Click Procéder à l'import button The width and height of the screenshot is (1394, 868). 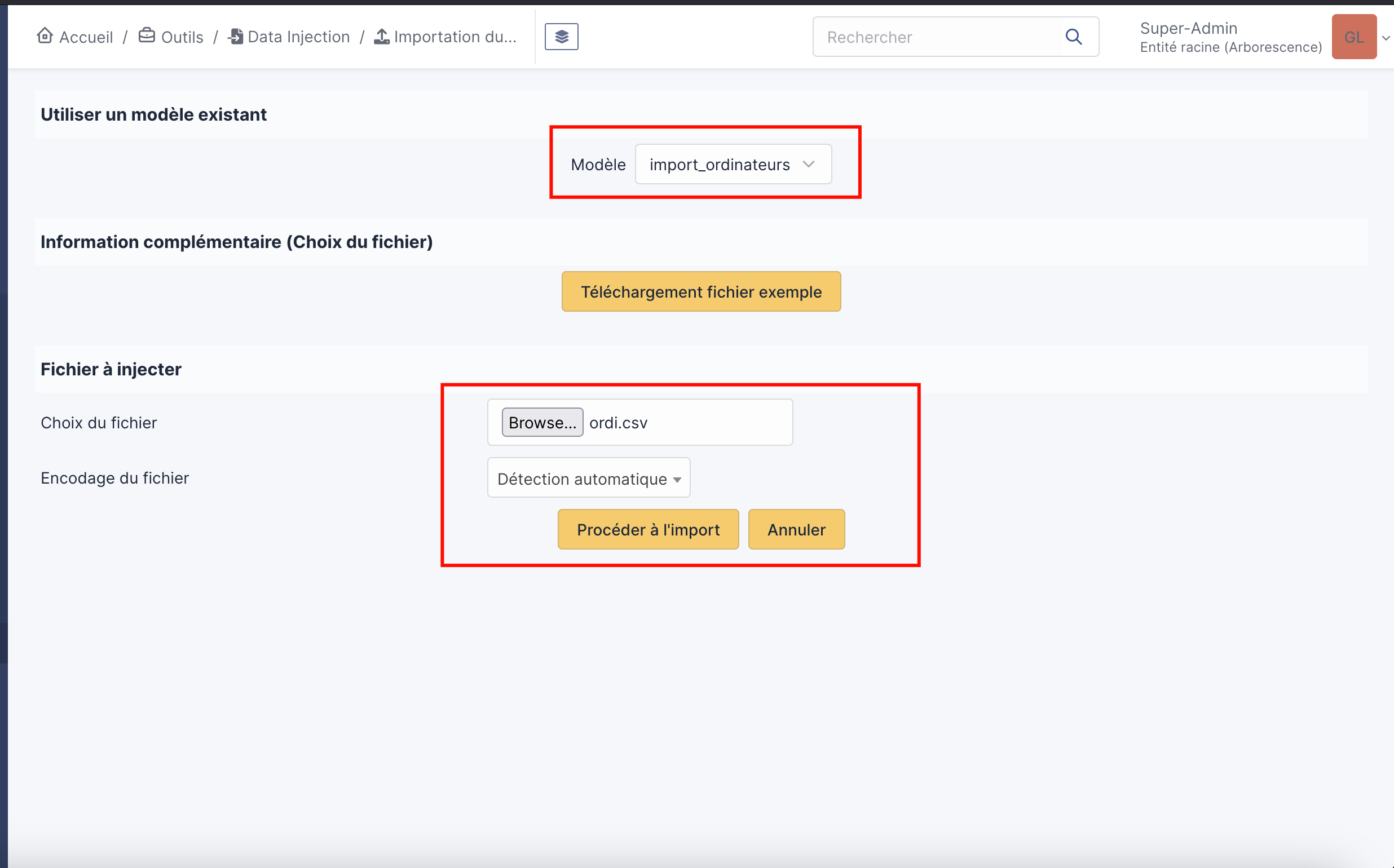[648, 529]
